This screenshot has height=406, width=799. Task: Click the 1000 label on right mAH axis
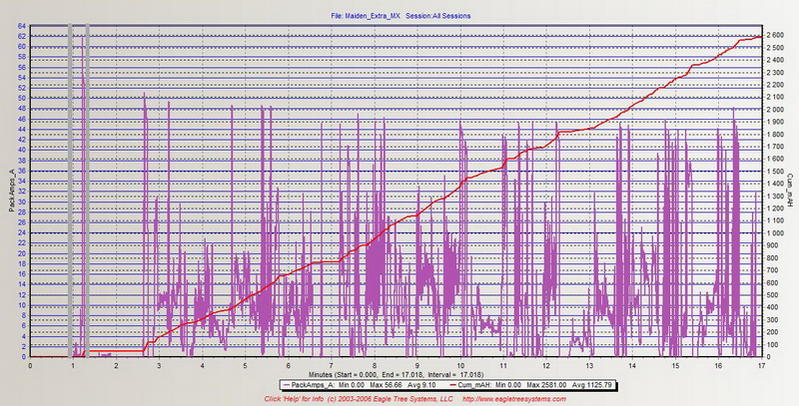coord(775,233)
